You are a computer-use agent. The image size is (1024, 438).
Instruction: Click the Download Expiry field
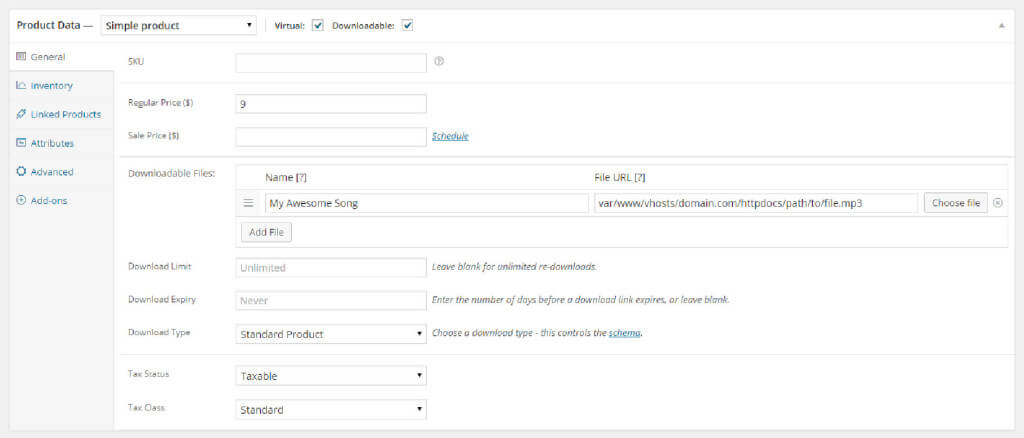330,301
